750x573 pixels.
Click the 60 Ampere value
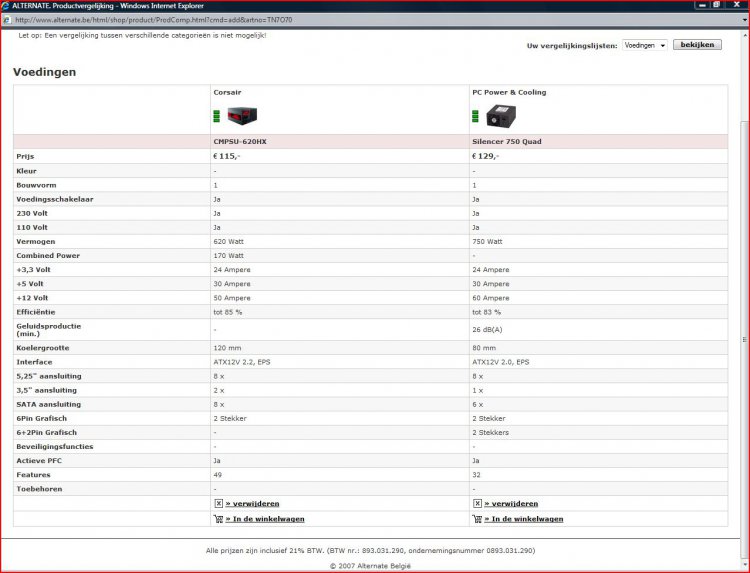[x=490, y=298]
